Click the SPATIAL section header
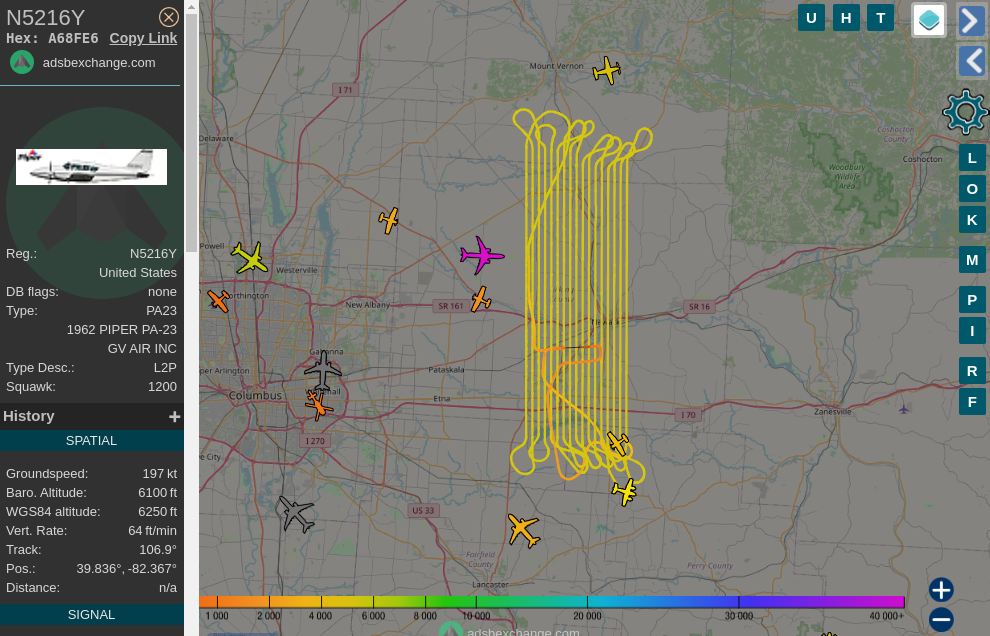 pyautogui.click(x=92, y=441)
